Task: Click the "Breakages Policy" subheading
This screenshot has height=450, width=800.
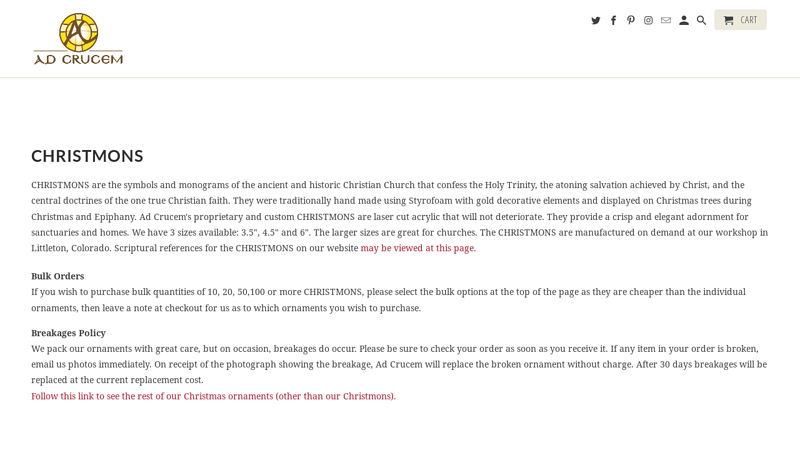Action: point(68,333)
